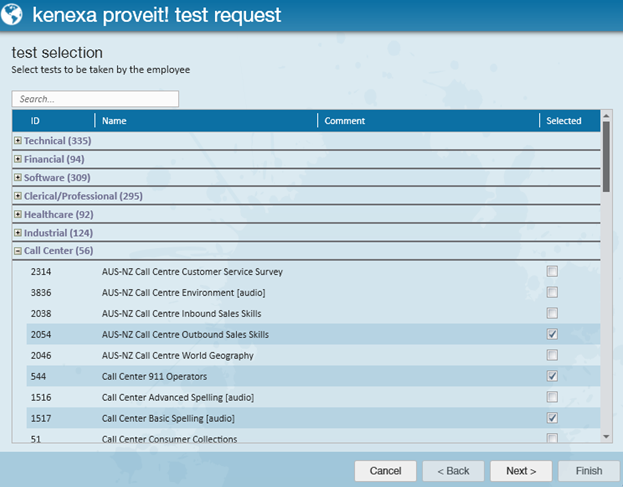Expand the Software (309) category

pos(18,178)
